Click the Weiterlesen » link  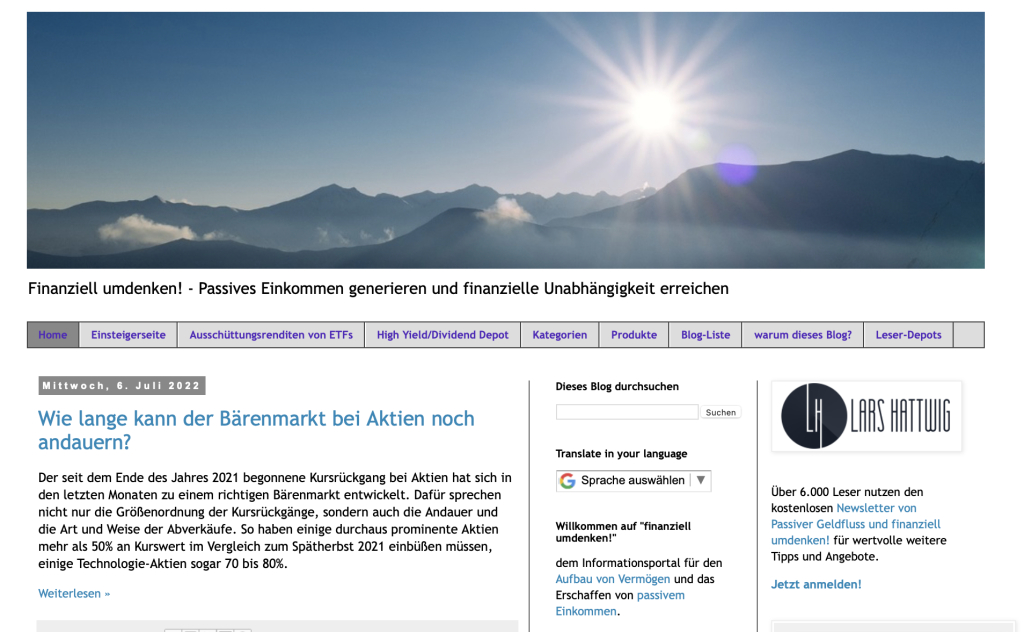coord(74,594)
